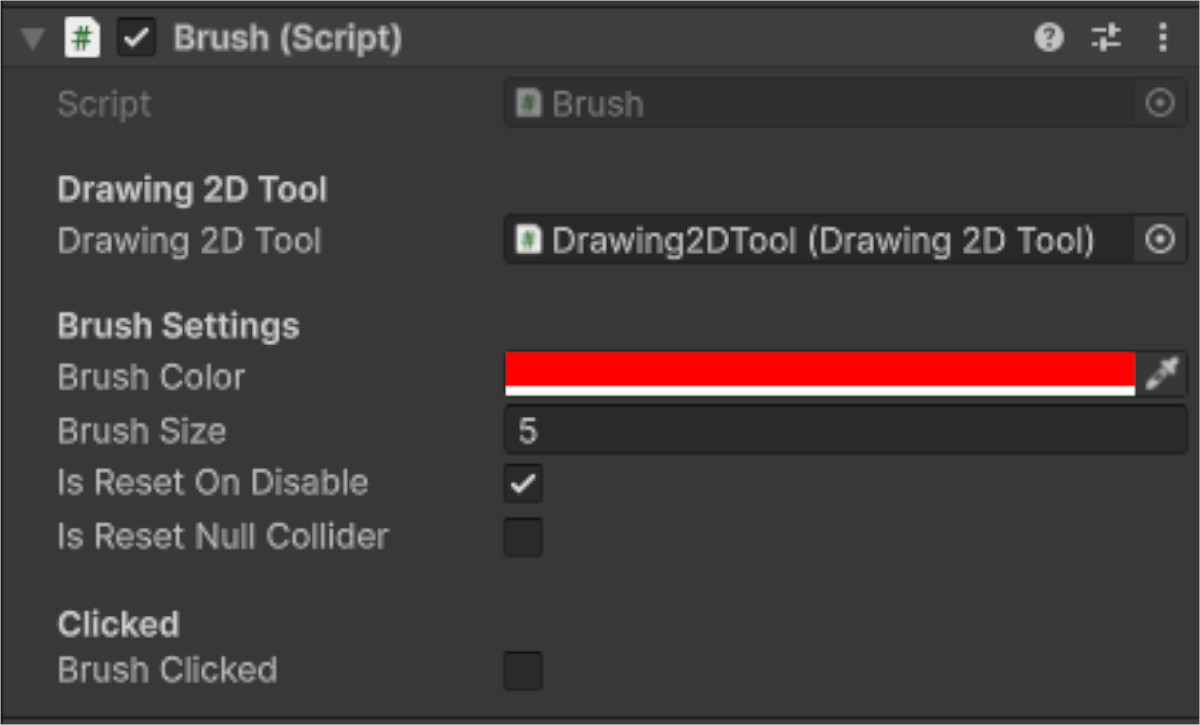
Task: Open object picker for Drawing 2D Tool
Action: point(1160,241)
